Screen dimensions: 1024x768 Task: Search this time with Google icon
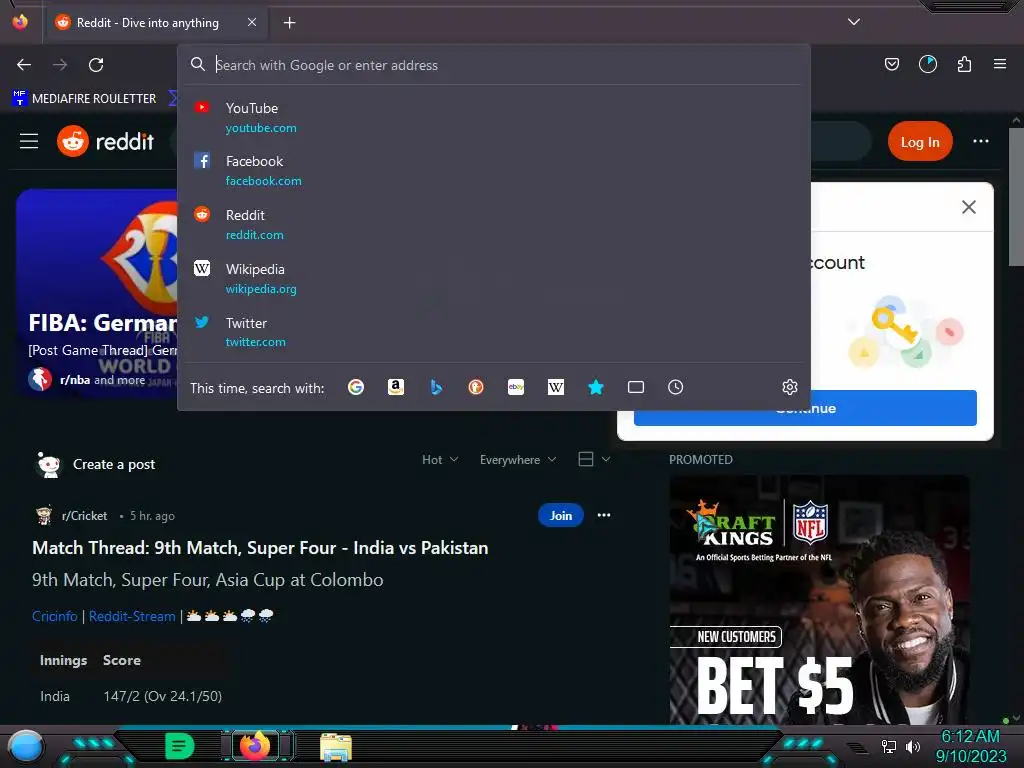point(356,387)
